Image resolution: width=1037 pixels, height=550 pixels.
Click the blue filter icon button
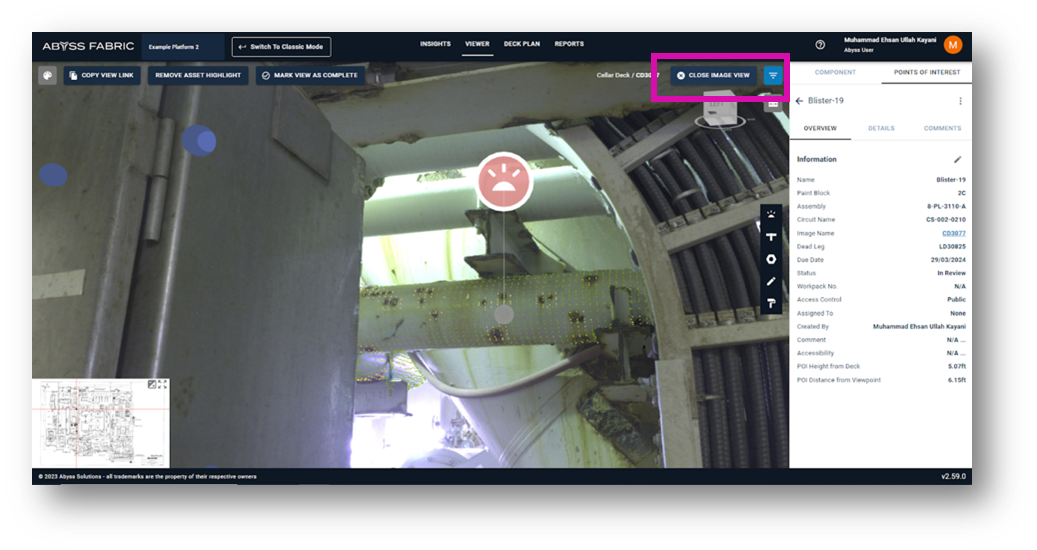tap(773, 75)
